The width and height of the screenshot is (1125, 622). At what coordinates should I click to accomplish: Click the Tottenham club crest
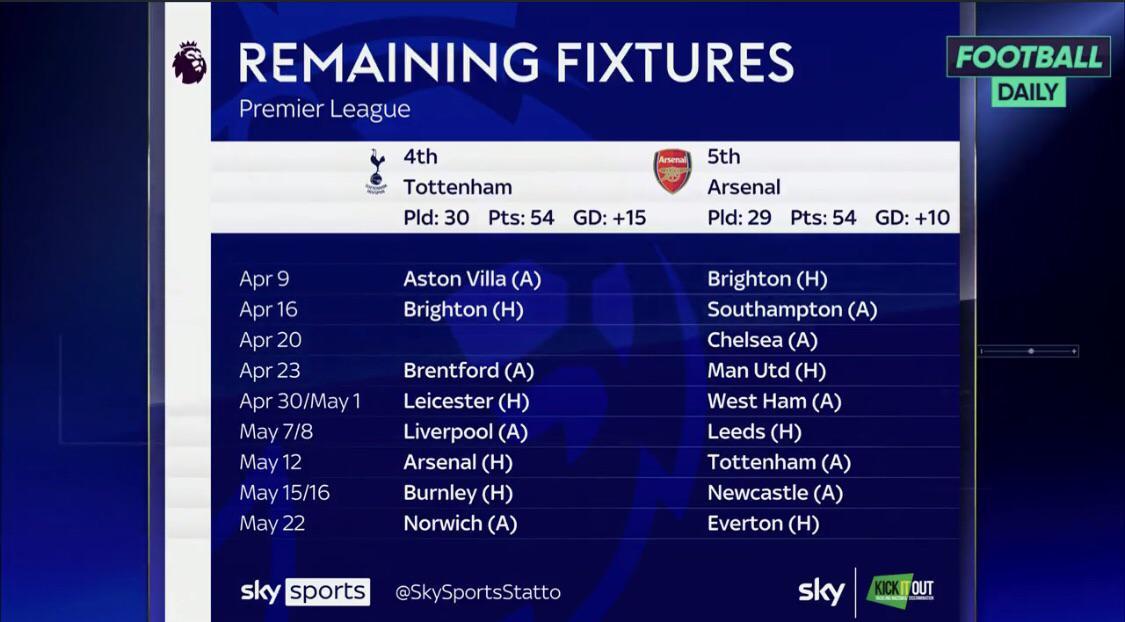coord(377,171)
